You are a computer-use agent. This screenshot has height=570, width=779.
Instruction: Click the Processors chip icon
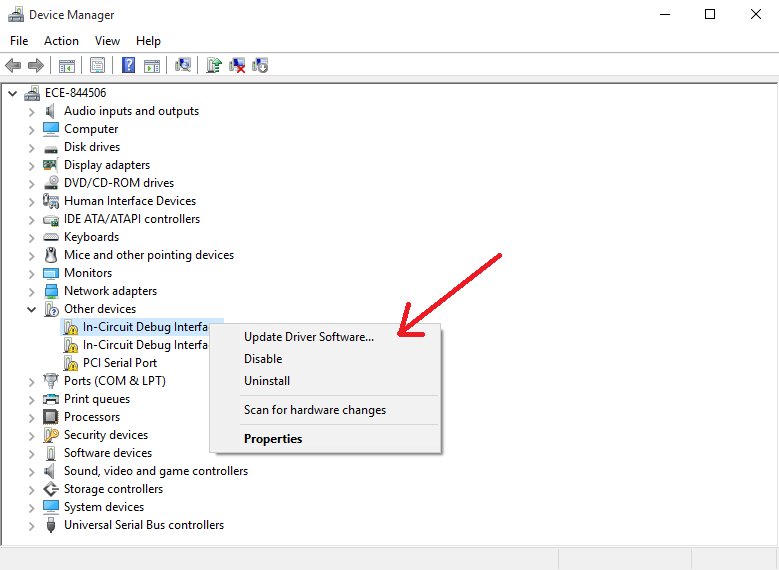click(51, 416)
